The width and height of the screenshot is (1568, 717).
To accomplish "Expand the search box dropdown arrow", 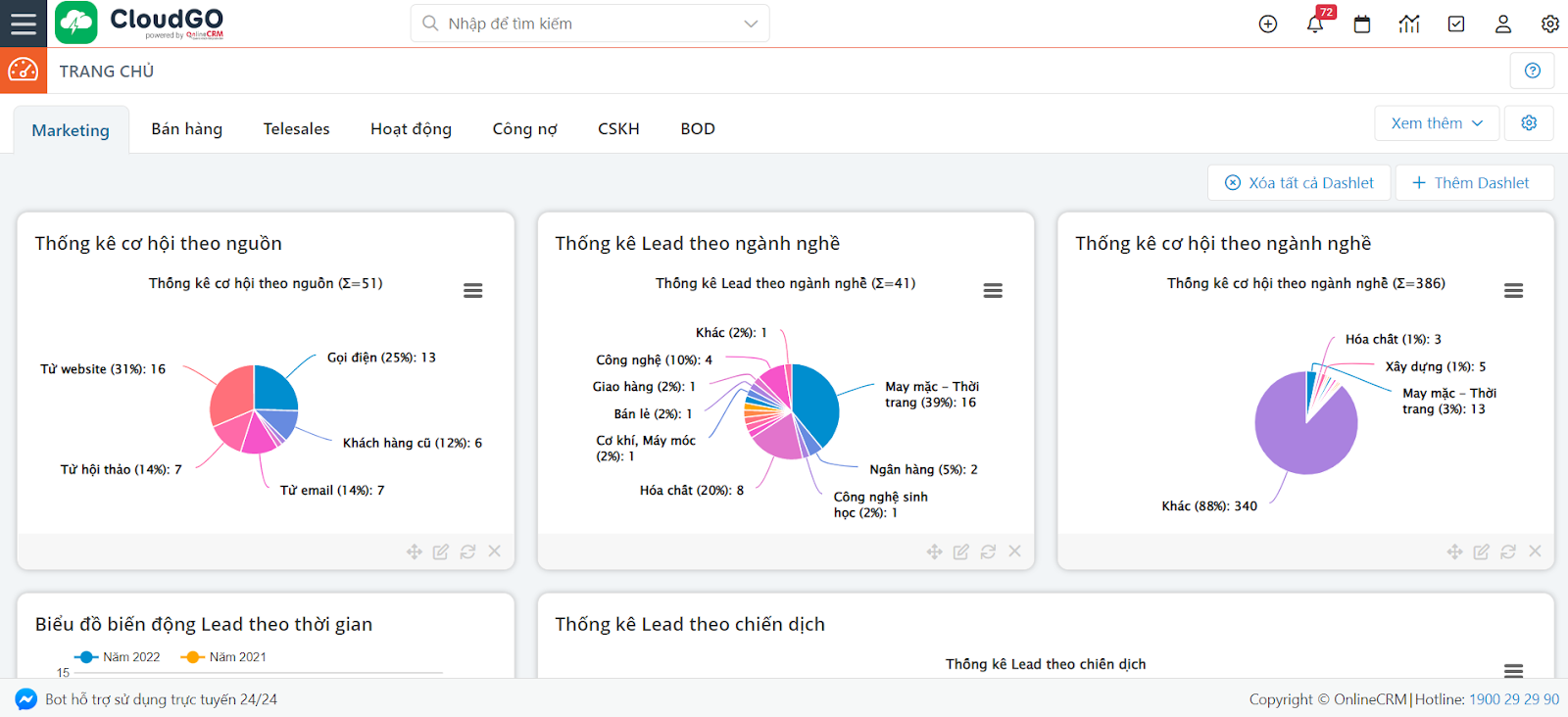I will point(751,24).
